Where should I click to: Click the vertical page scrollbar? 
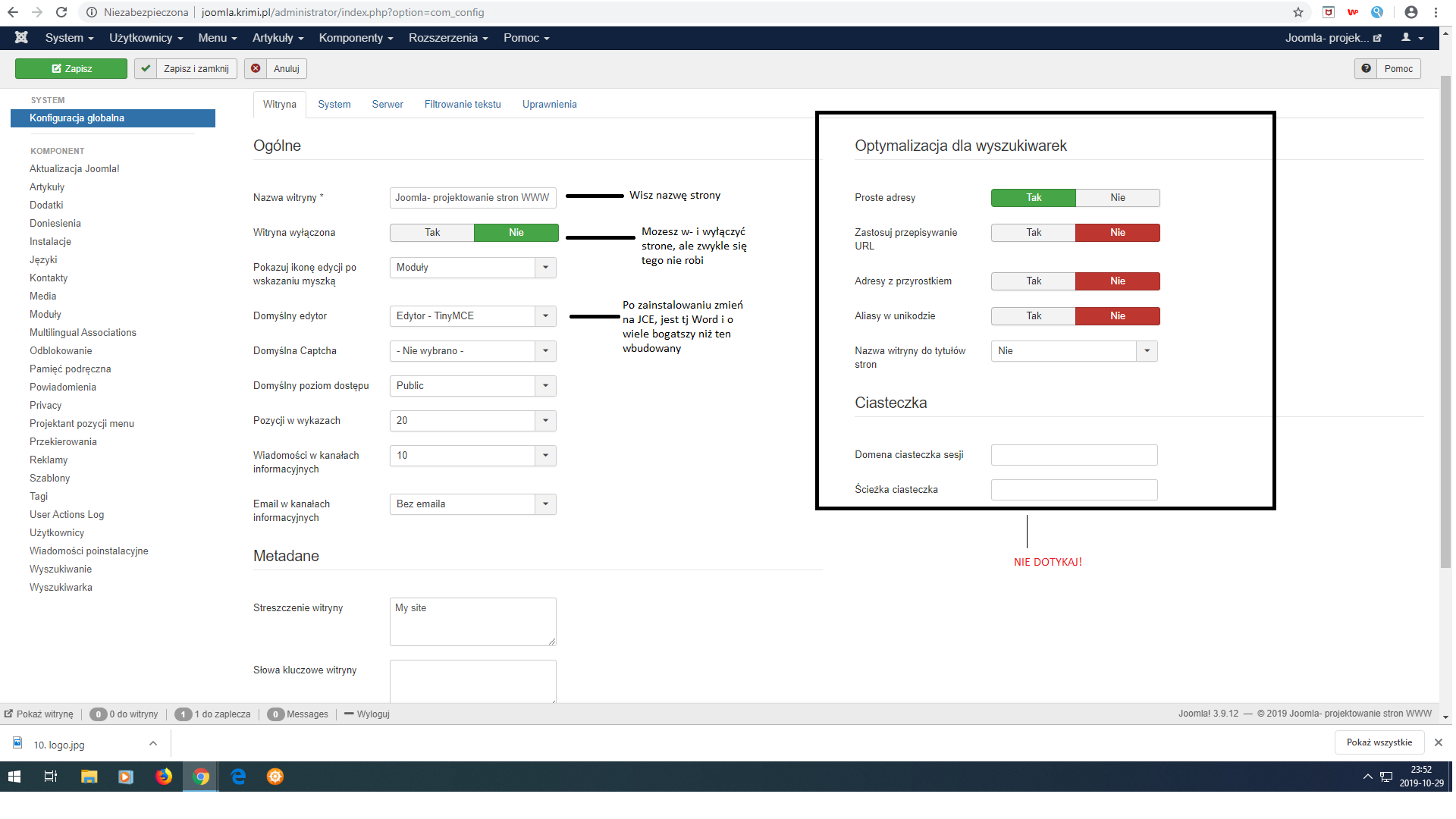pos(1445,318)
